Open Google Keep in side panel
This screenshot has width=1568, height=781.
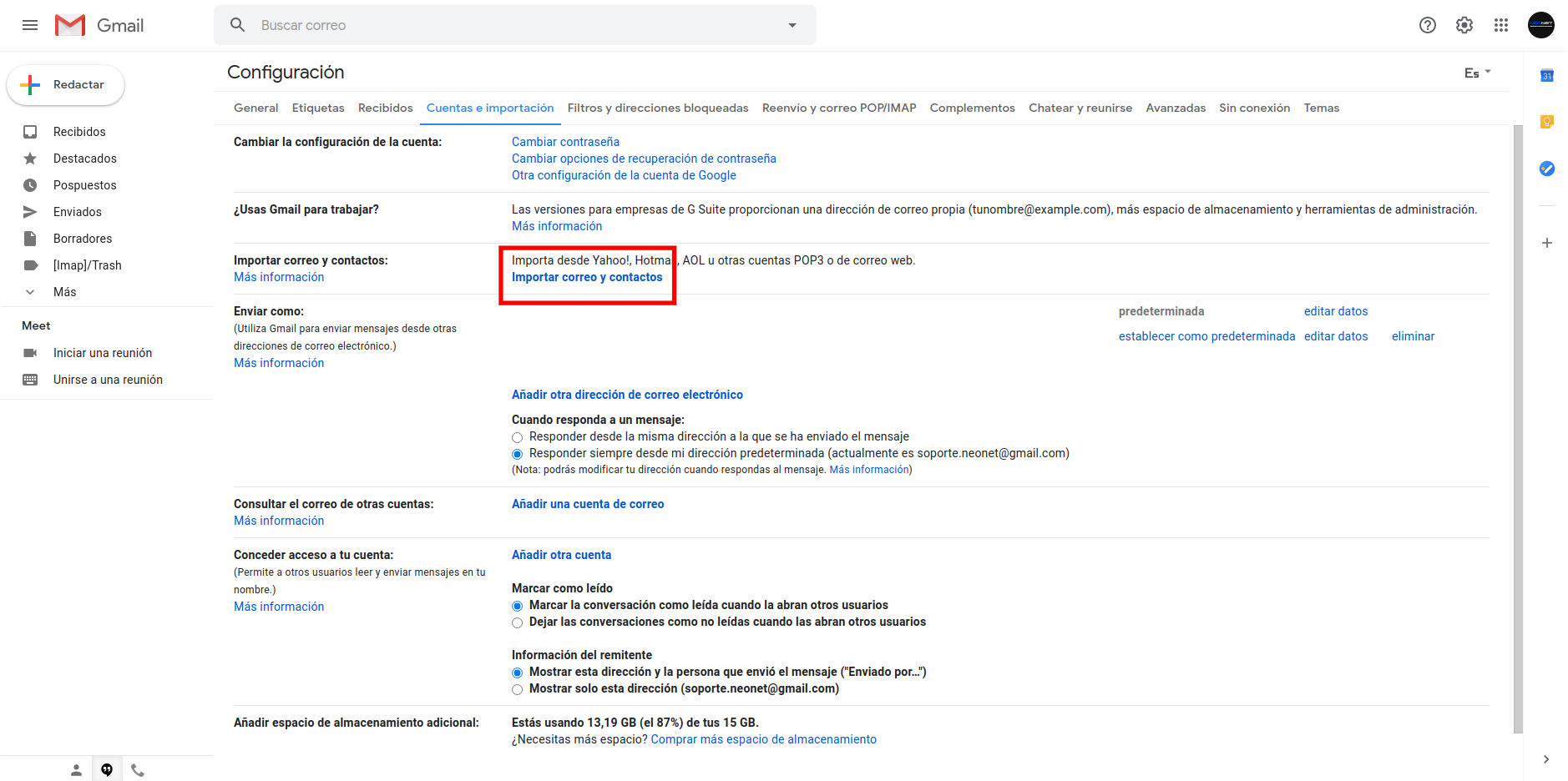click(x=1546, y=122)
